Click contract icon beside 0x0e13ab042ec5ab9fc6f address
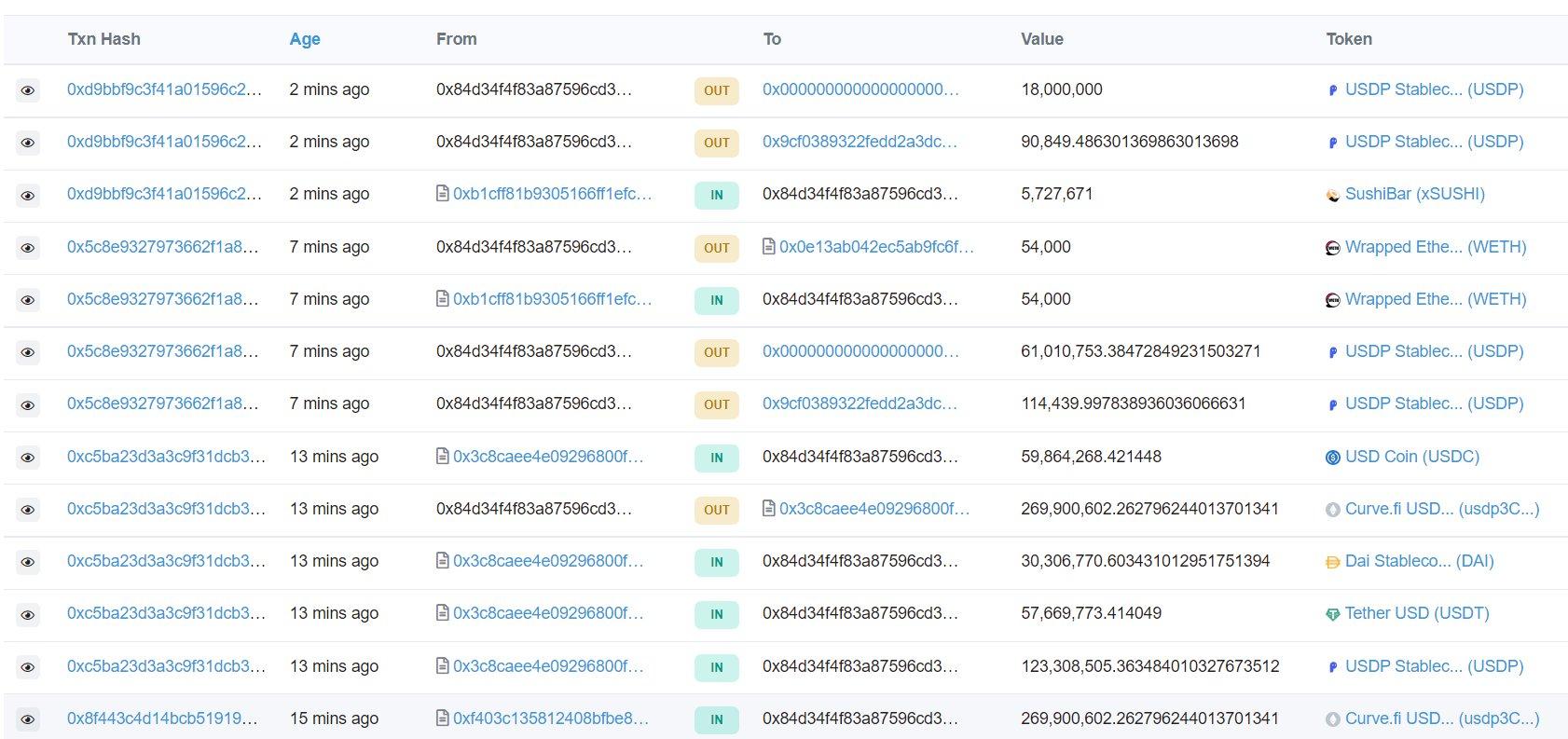The height and width of the screenshot is (739, 1568). (769, 247)
